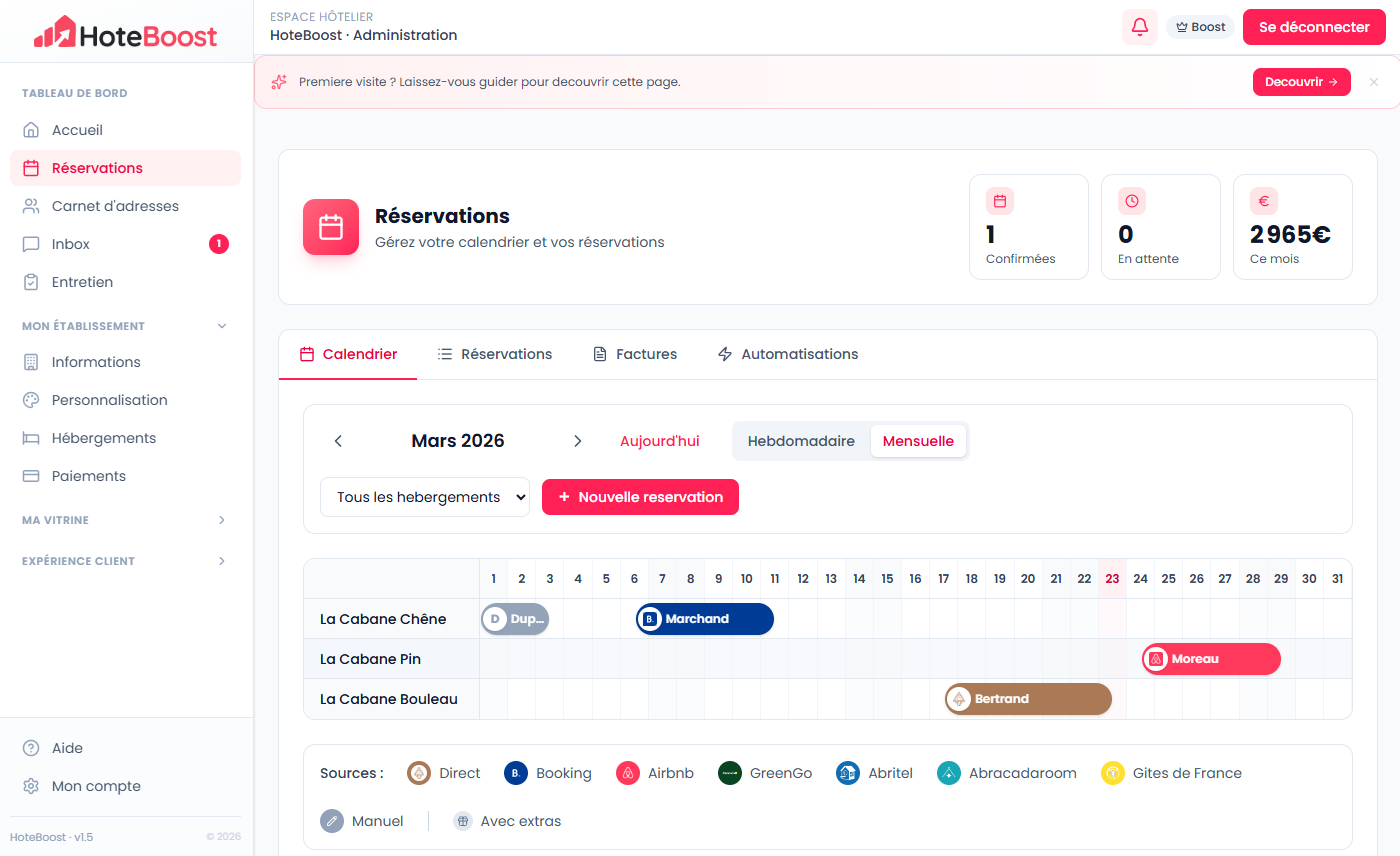Click the Decouvrir guide button

(1301, 82)
